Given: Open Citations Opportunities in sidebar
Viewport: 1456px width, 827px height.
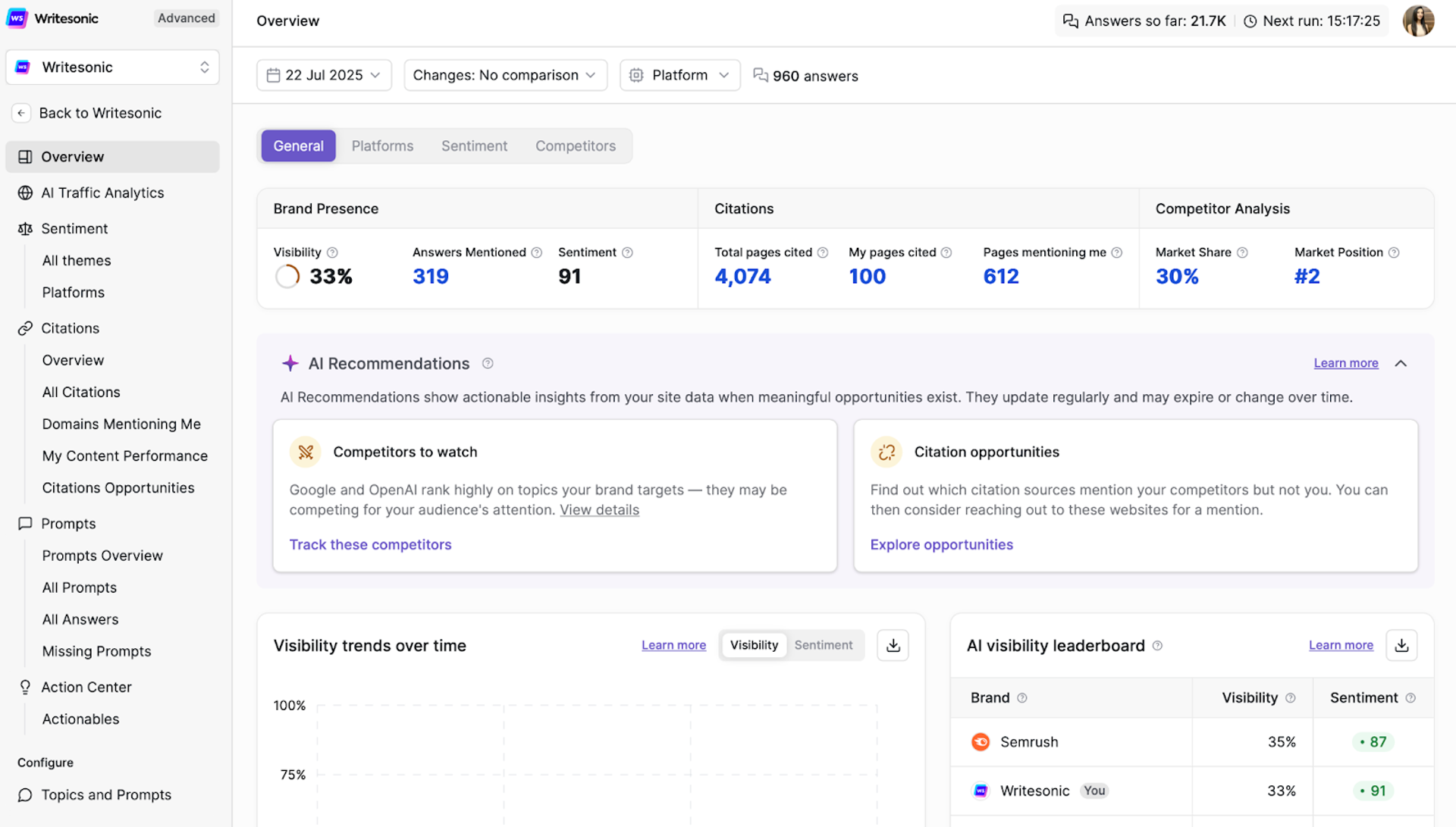Looking at the screenshot, I should tap(118, 487).
